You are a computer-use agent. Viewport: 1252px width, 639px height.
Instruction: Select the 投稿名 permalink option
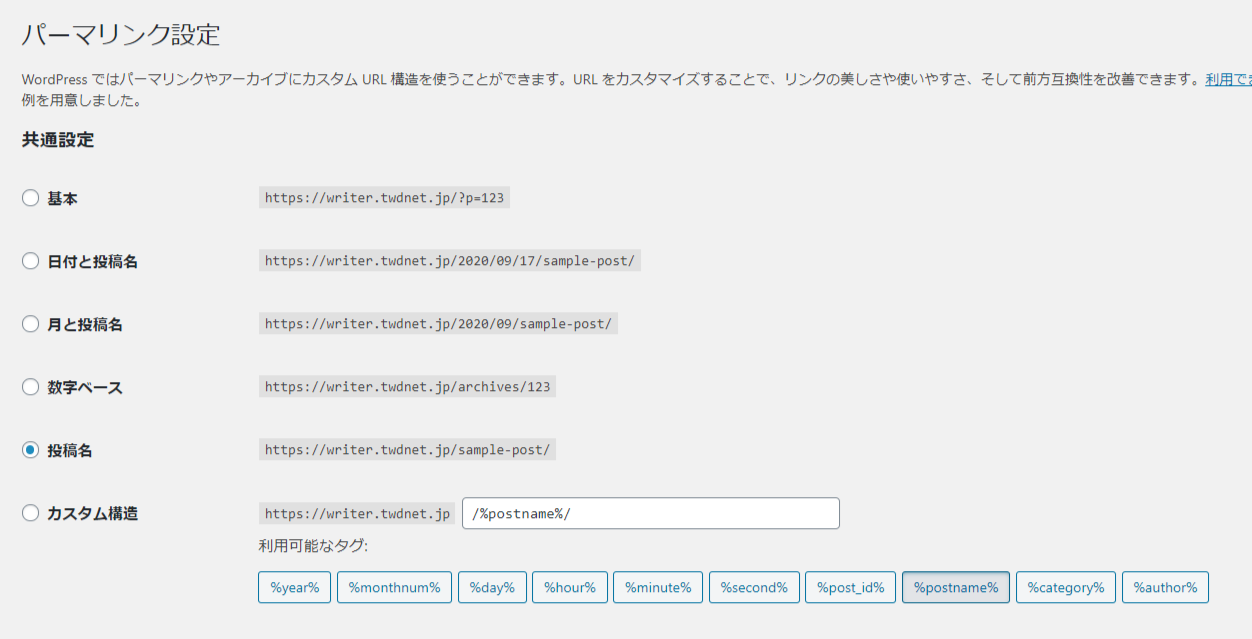(30, 450)
